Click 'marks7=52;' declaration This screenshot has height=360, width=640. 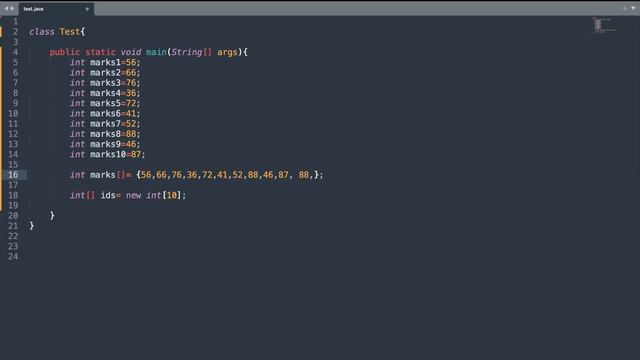click(x=115, y=124)
